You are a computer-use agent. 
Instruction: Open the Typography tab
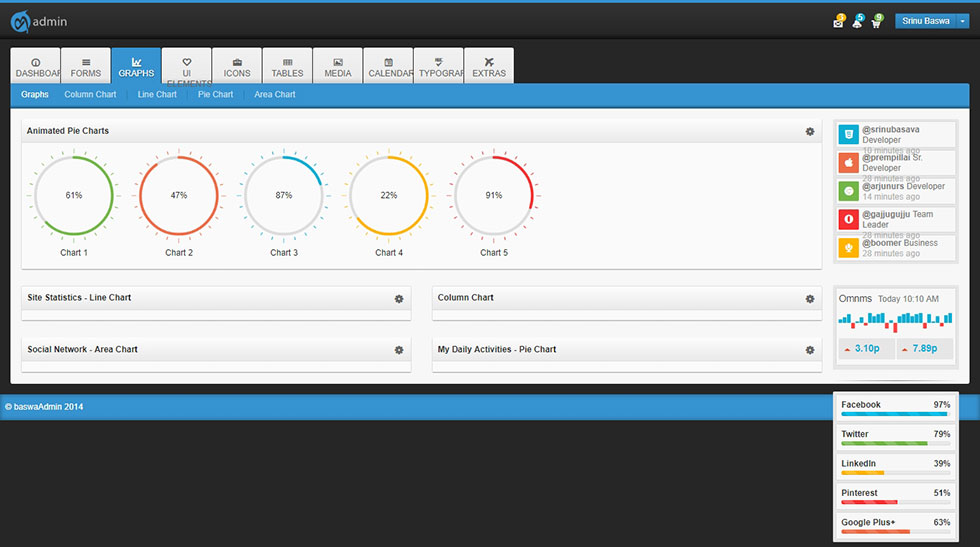point(439,66)
